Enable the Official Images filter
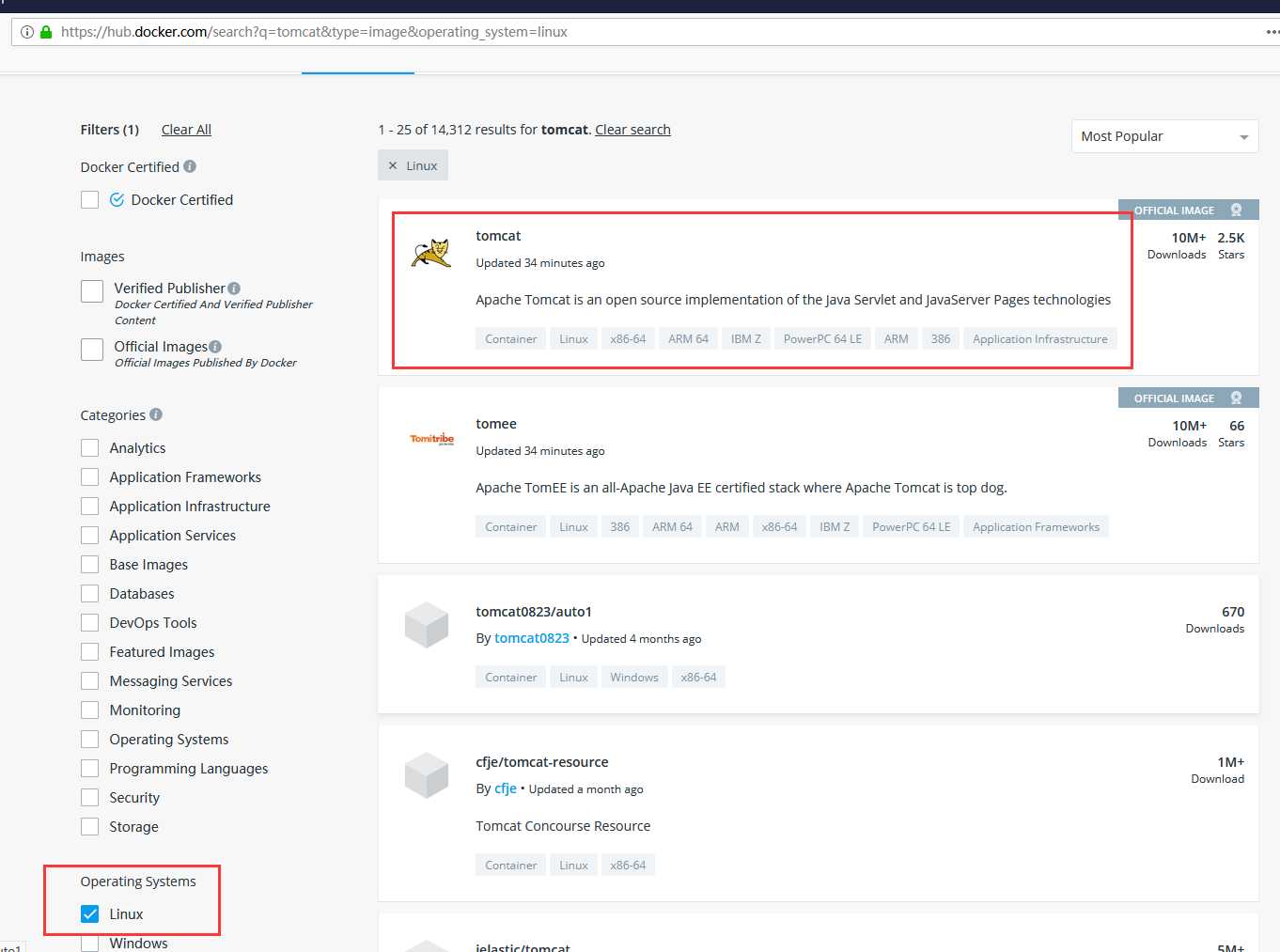 click(92, 350)
